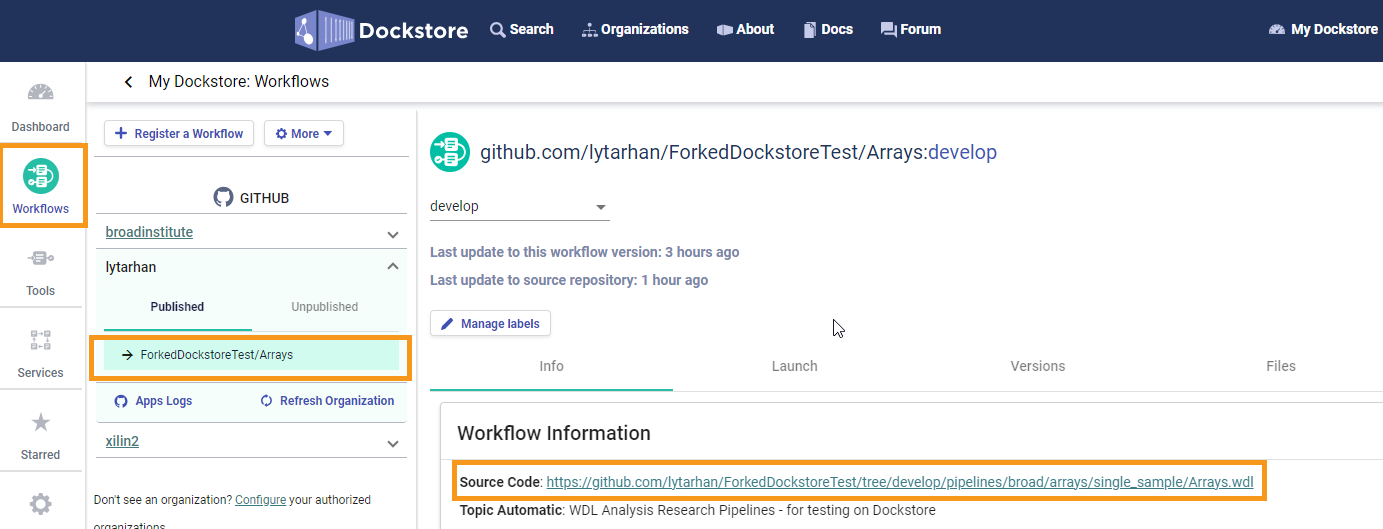1383x529 pixels.
Task: Switch to the Unpublished tab
Action: point(325,307)
